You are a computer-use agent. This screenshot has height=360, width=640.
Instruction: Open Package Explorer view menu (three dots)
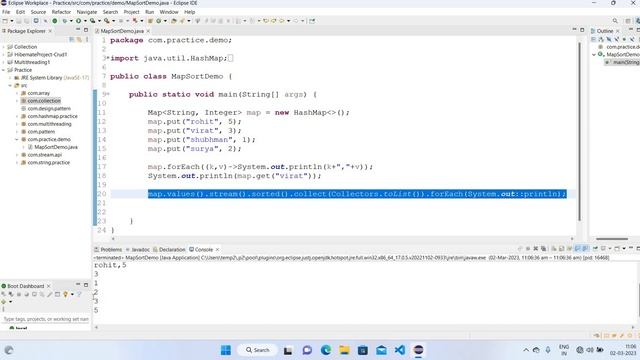(87, 40)
